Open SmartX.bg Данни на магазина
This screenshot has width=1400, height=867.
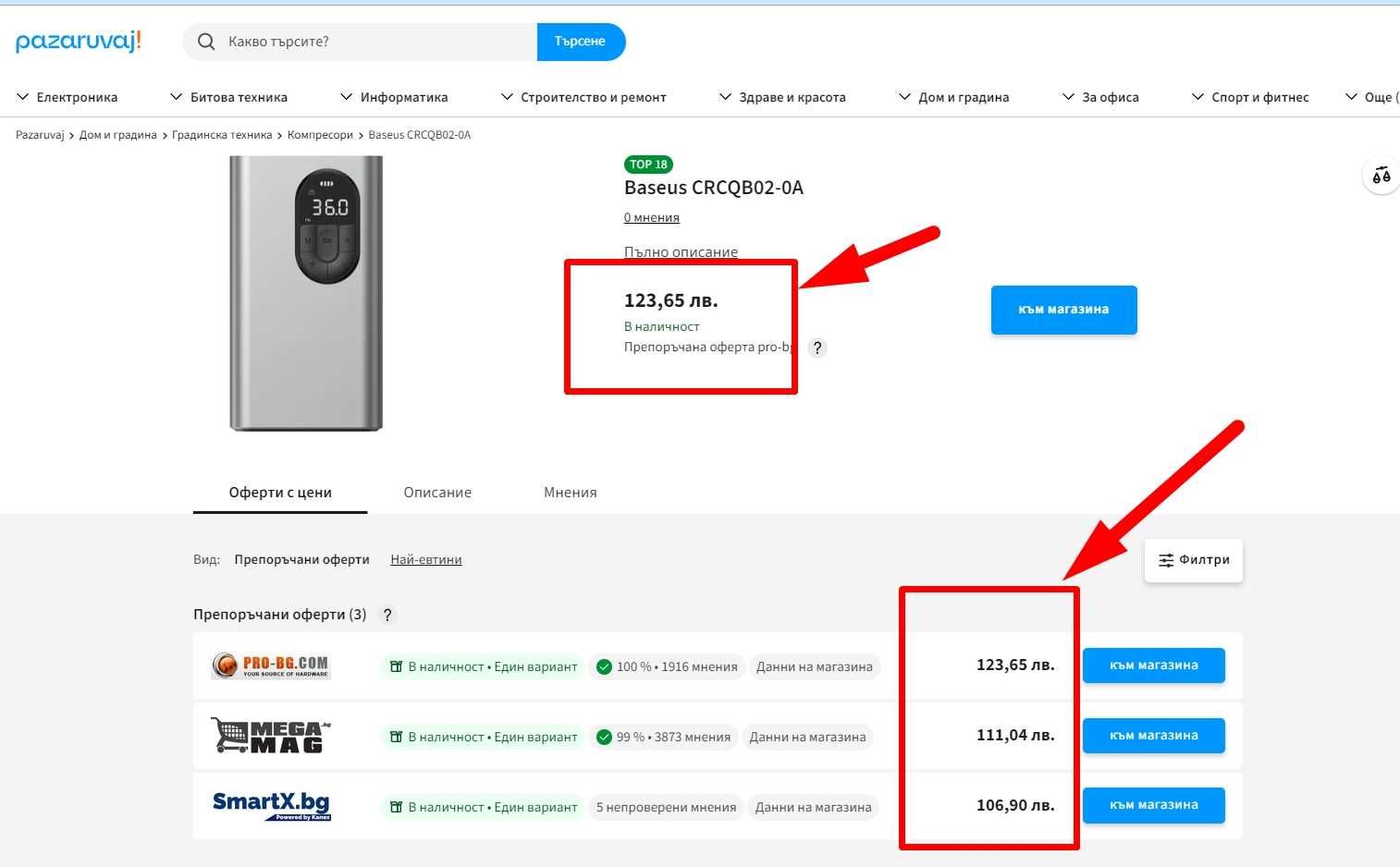(814, 807)
